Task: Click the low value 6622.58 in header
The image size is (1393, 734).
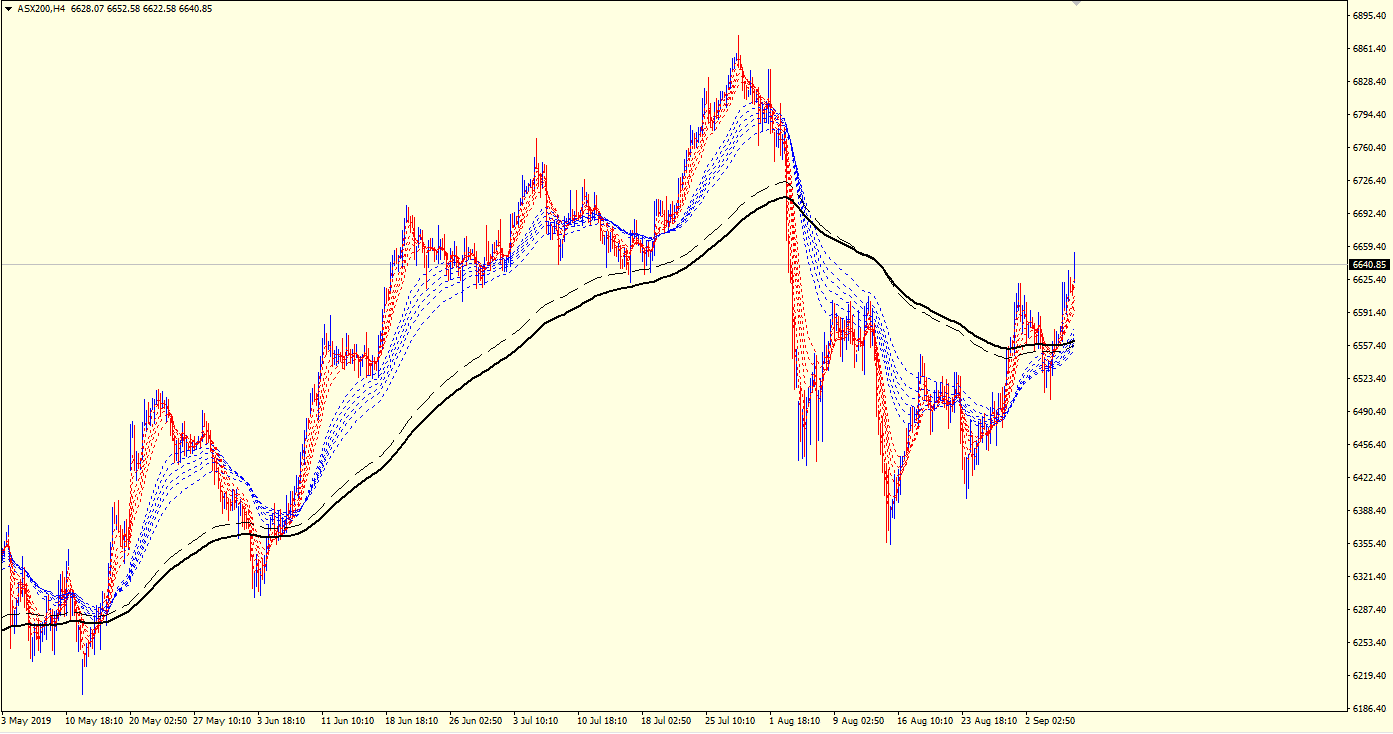Action: click(x=161, y=8)
